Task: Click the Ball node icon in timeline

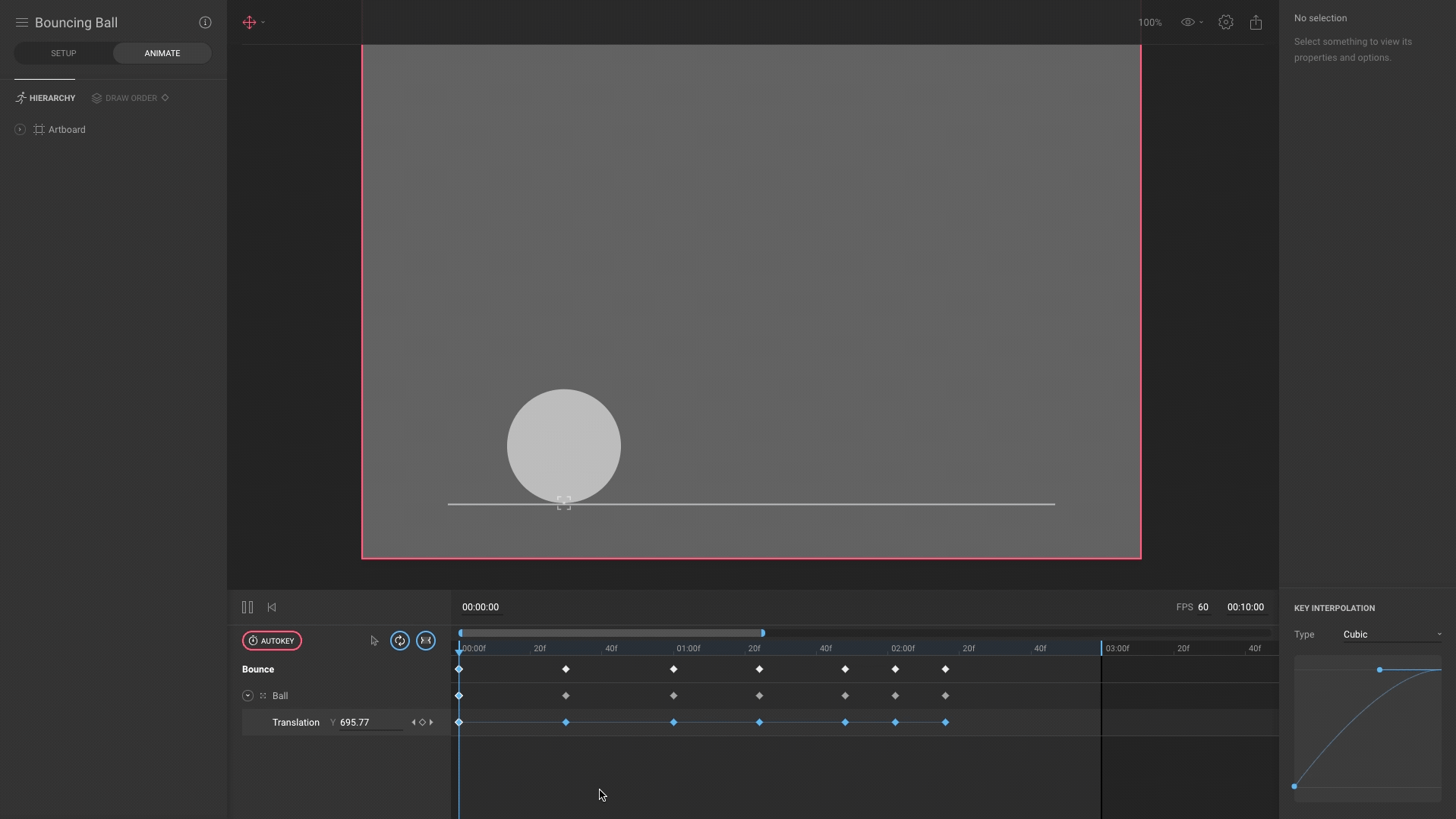Action: (x=263, y=696)
